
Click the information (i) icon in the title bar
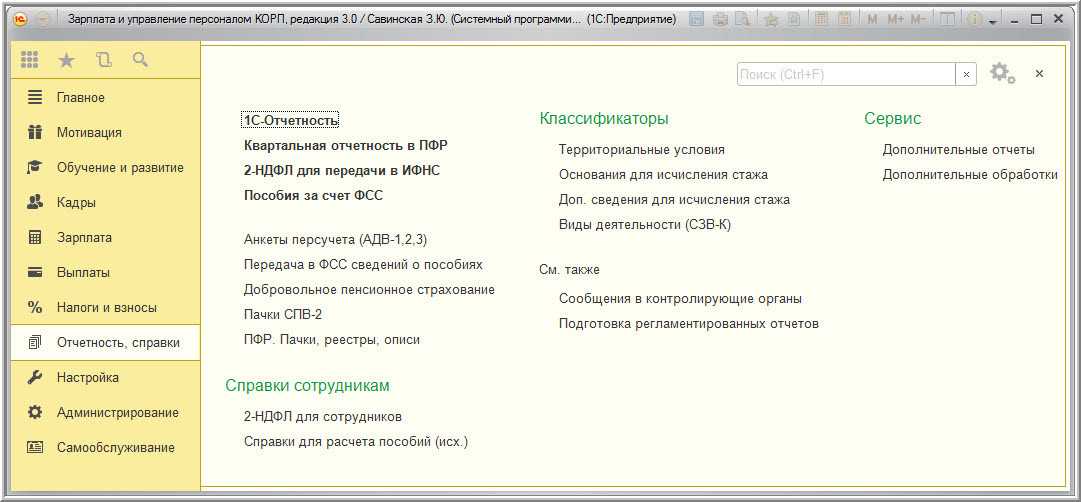coord(975,19)
